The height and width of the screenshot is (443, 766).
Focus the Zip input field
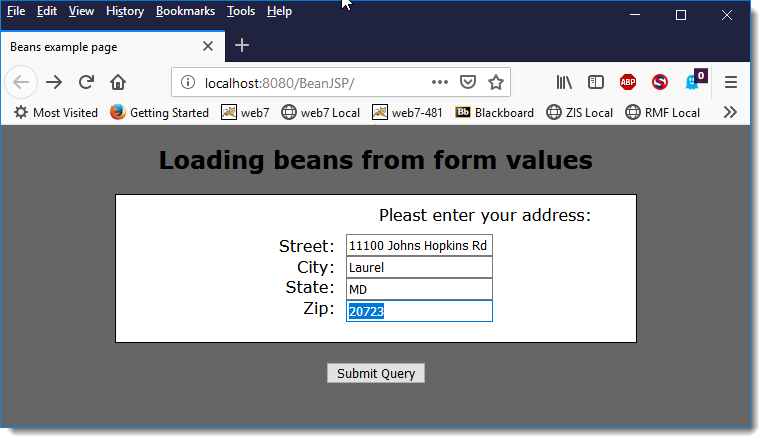pyautogui.click(x=419, y=311)
